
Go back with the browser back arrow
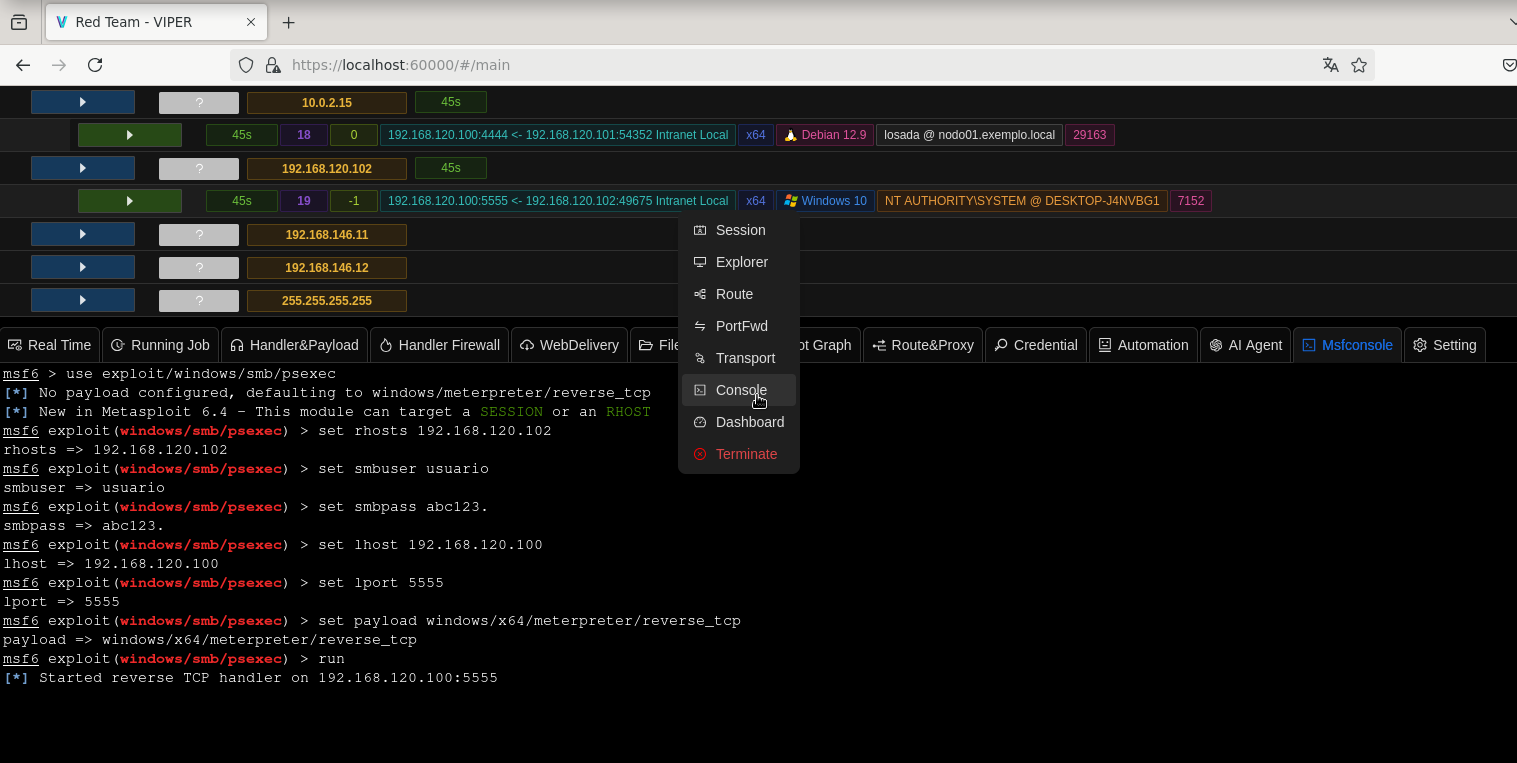23,65
